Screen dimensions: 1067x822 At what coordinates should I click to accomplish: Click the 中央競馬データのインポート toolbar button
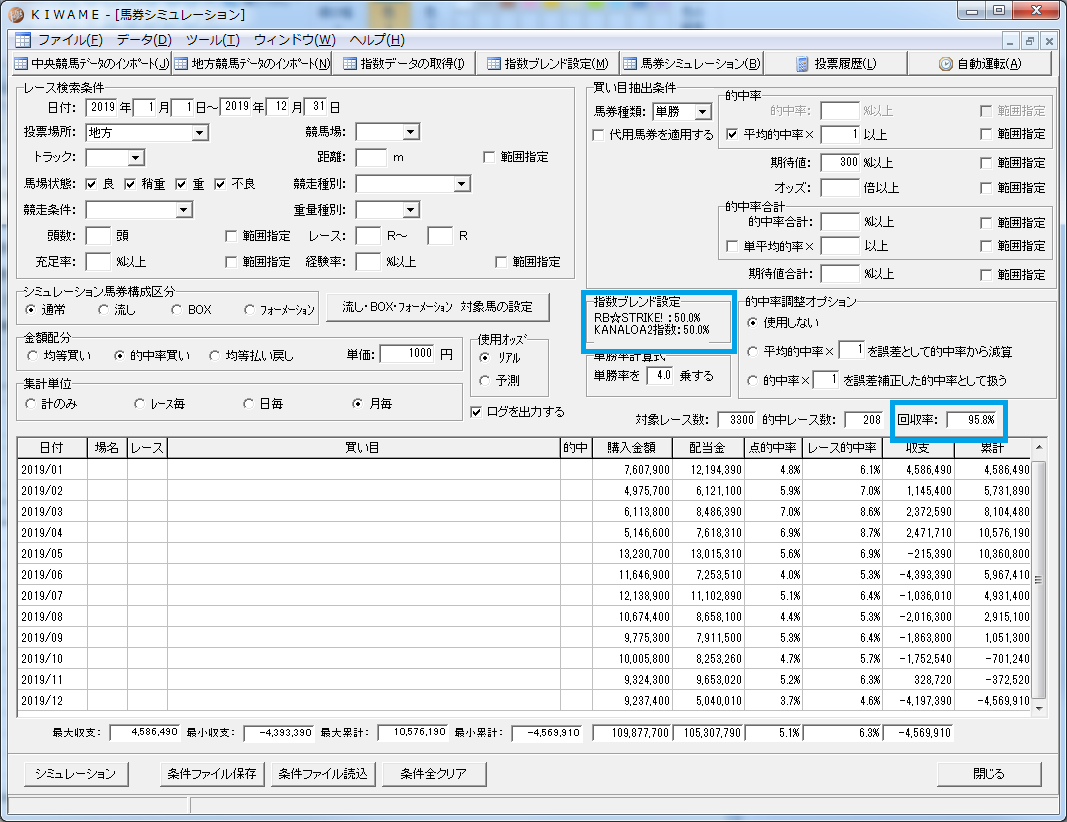[x=92, y=63]
